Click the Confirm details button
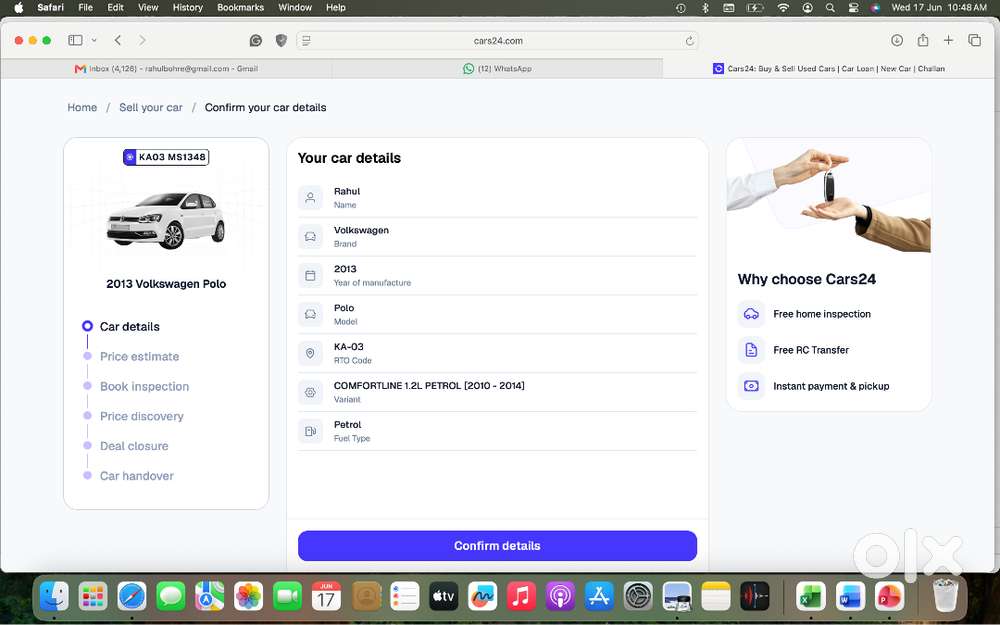 [x=497, y=546]
